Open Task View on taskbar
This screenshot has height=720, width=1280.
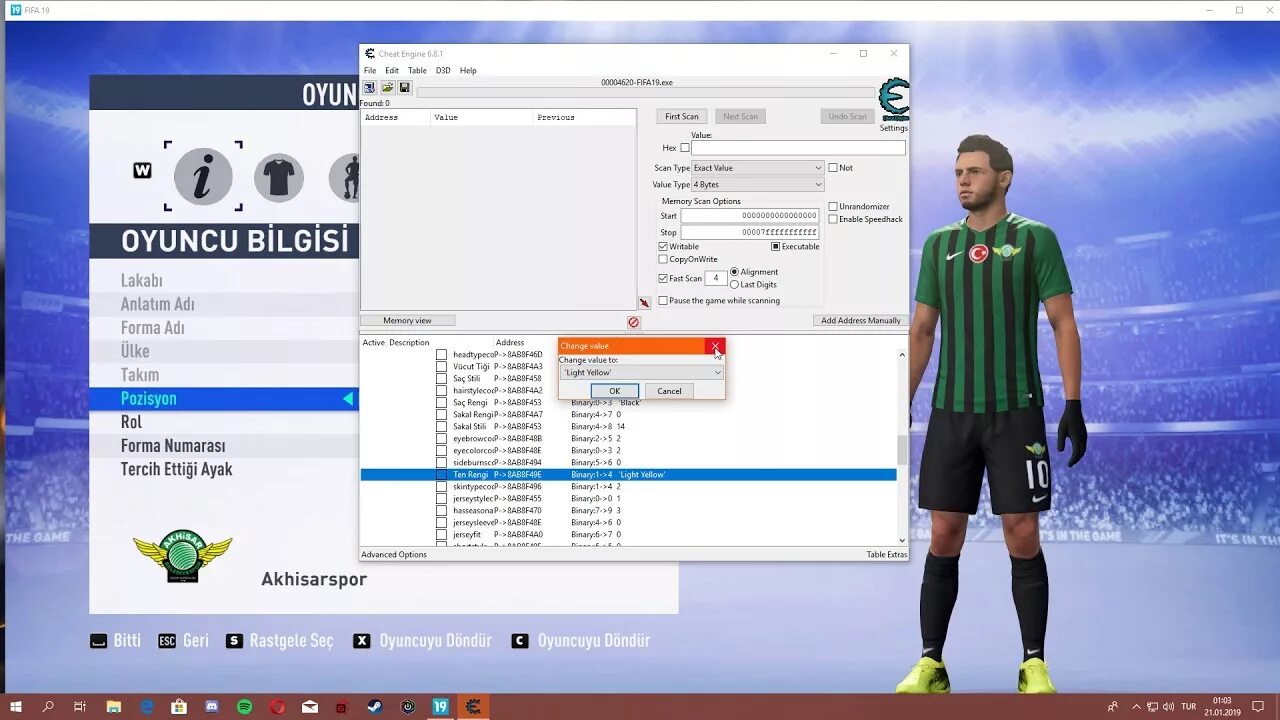(80, 706)
